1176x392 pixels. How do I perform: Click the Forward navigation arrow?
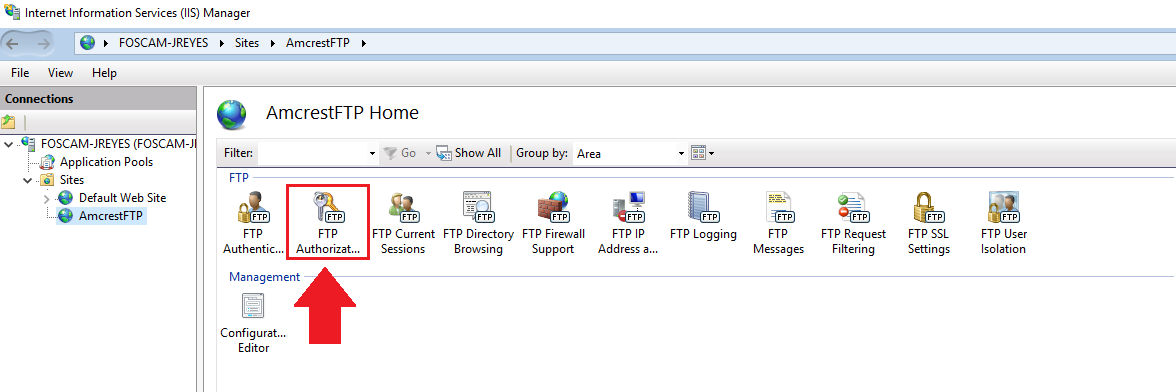pyautogui.click(x=43, y=43)
